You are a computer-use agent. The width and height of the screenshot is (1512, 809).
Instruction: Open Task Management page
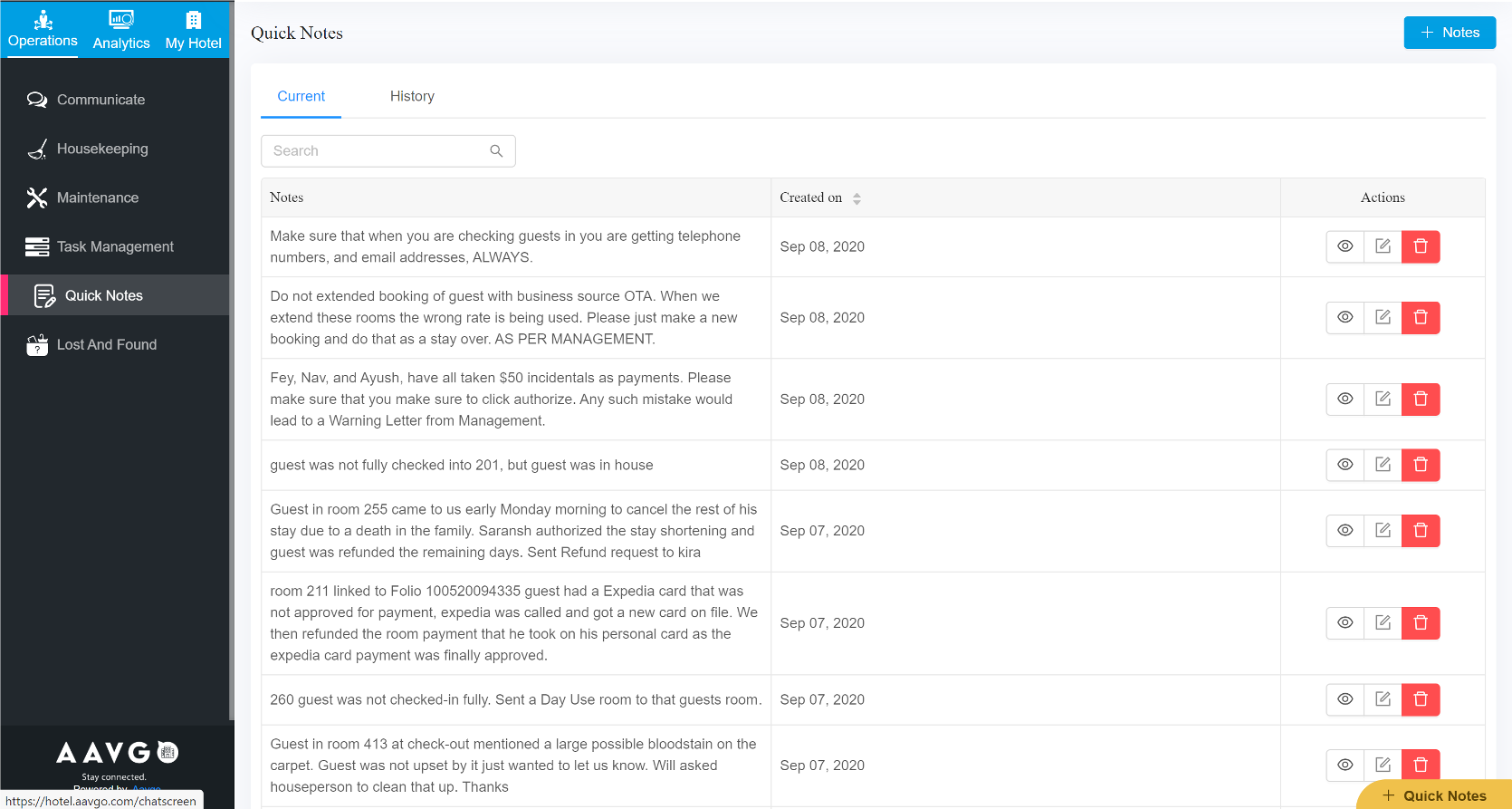point(114,246)
